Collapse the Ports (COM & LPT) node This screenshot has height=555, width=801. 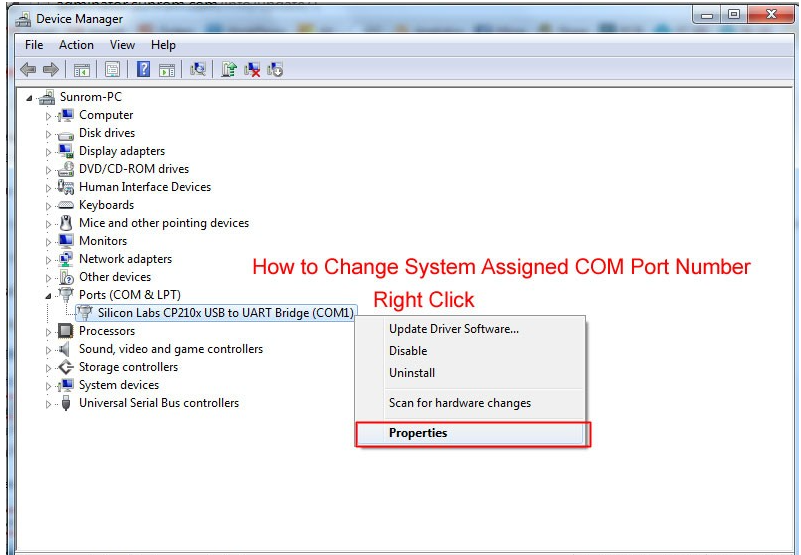pos(48,296)
